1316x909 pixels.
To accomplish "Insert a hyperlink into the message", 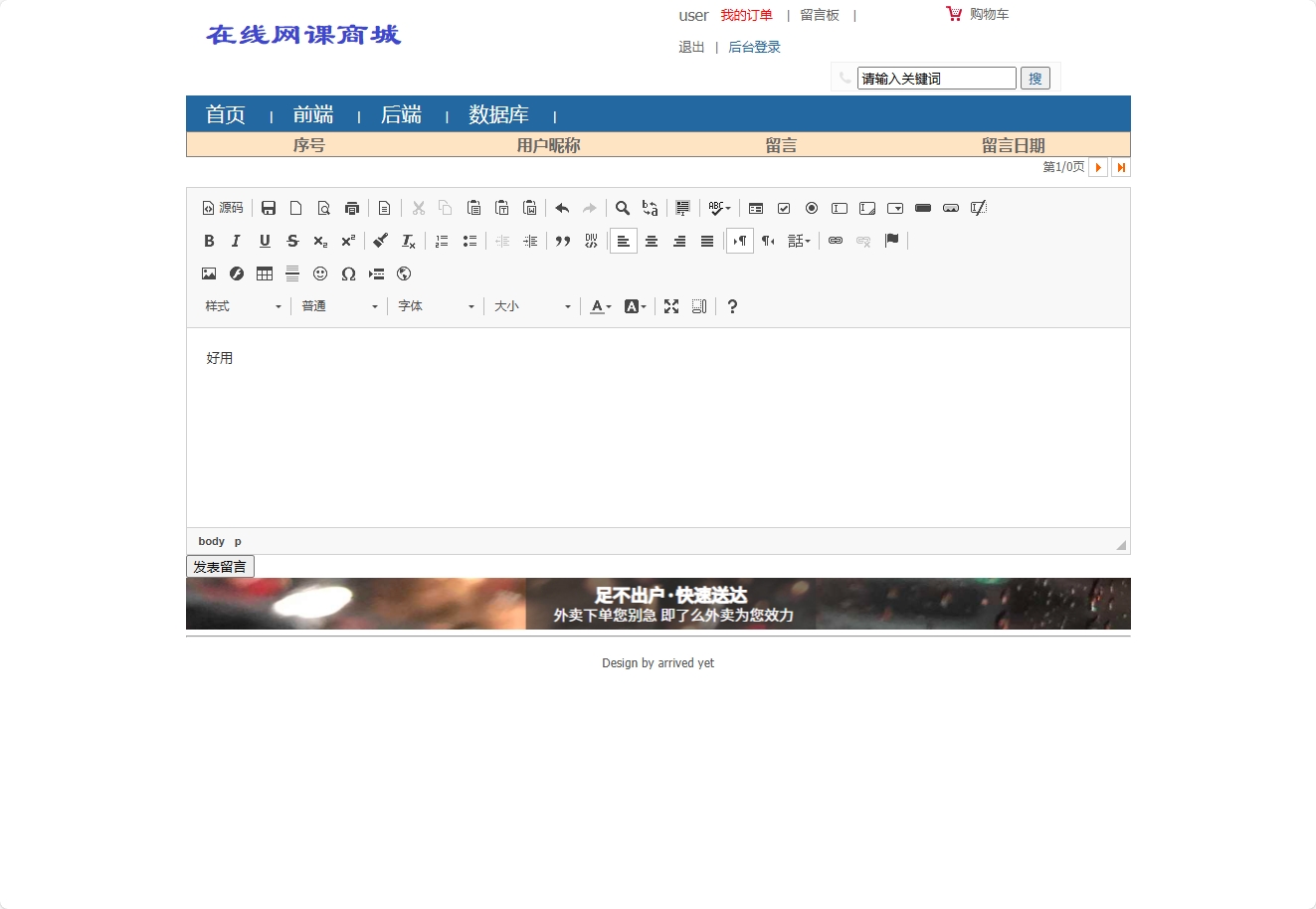I will [x=835, y=240].
